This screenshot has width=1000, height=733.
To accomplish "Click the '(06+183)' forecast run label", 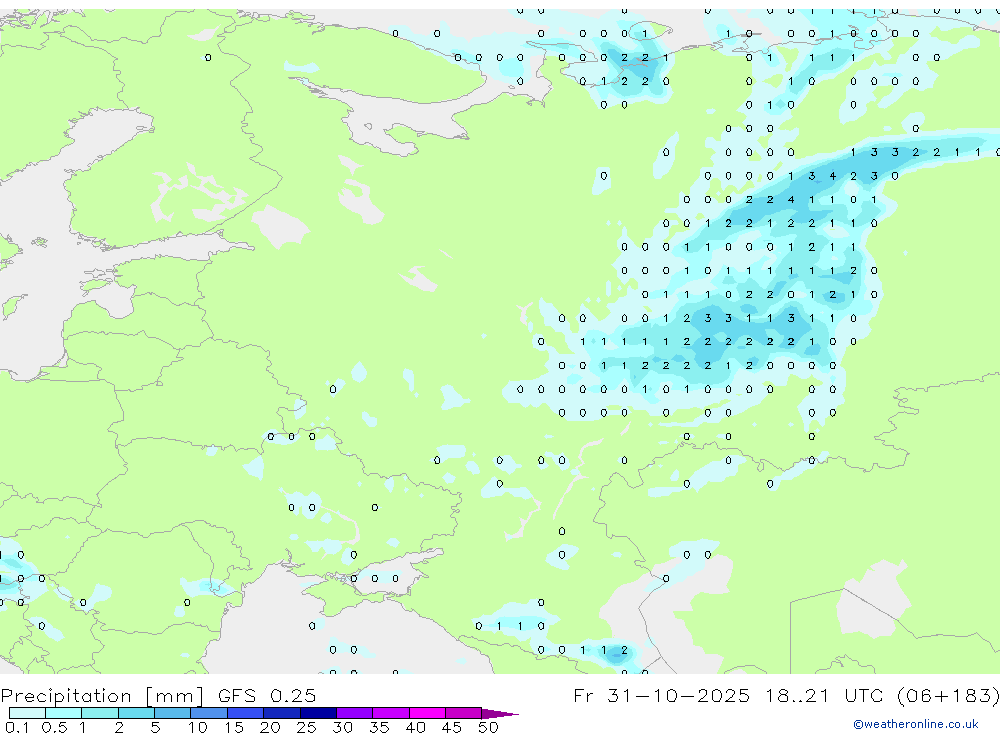I will click(x=948, y=695).
